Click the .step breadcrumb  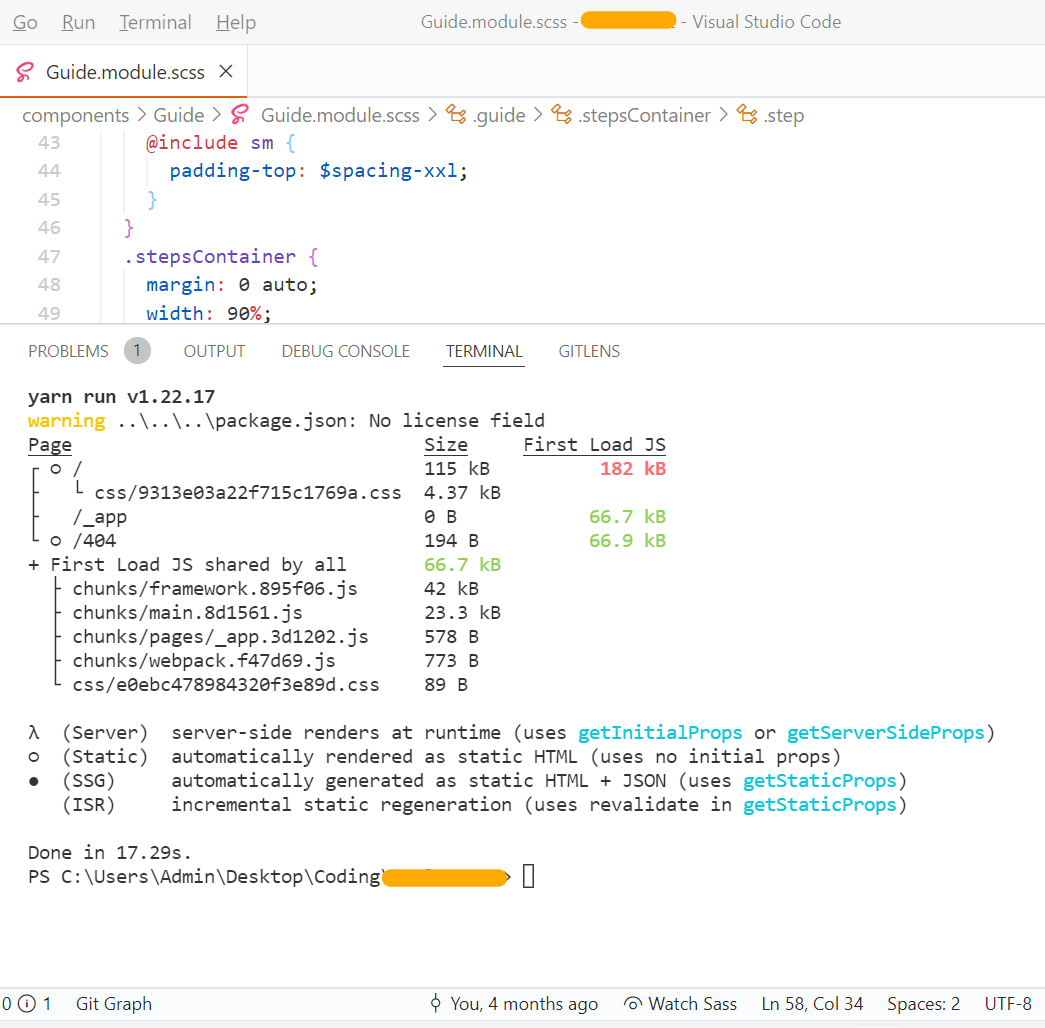pyautogui.click(x=784, y=115)
